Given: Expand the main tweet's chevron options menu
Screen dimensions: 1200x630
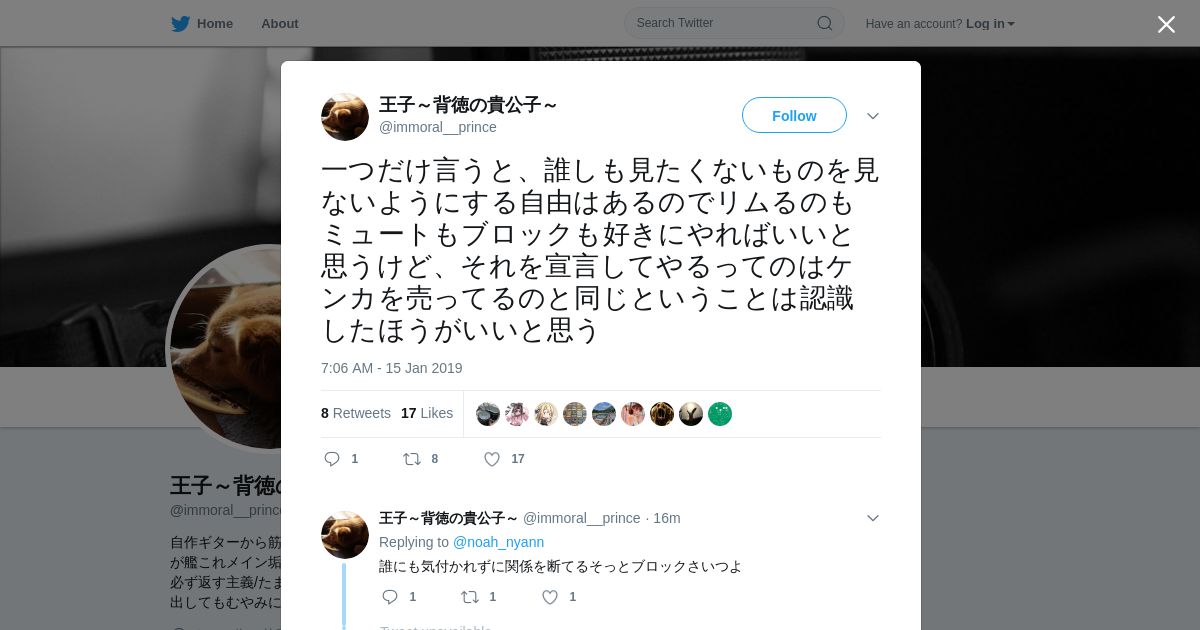Looking at the screenshot, I should [873, 116].
